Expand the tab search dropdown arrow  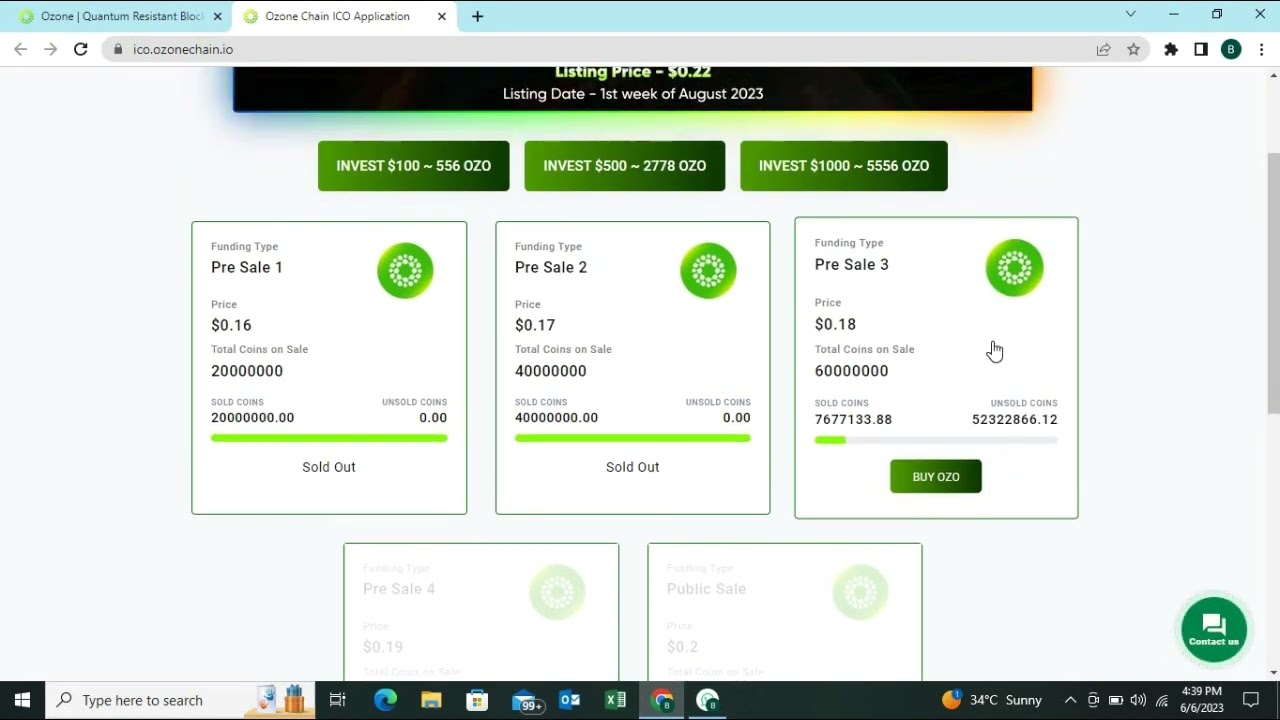[1130, 14]
